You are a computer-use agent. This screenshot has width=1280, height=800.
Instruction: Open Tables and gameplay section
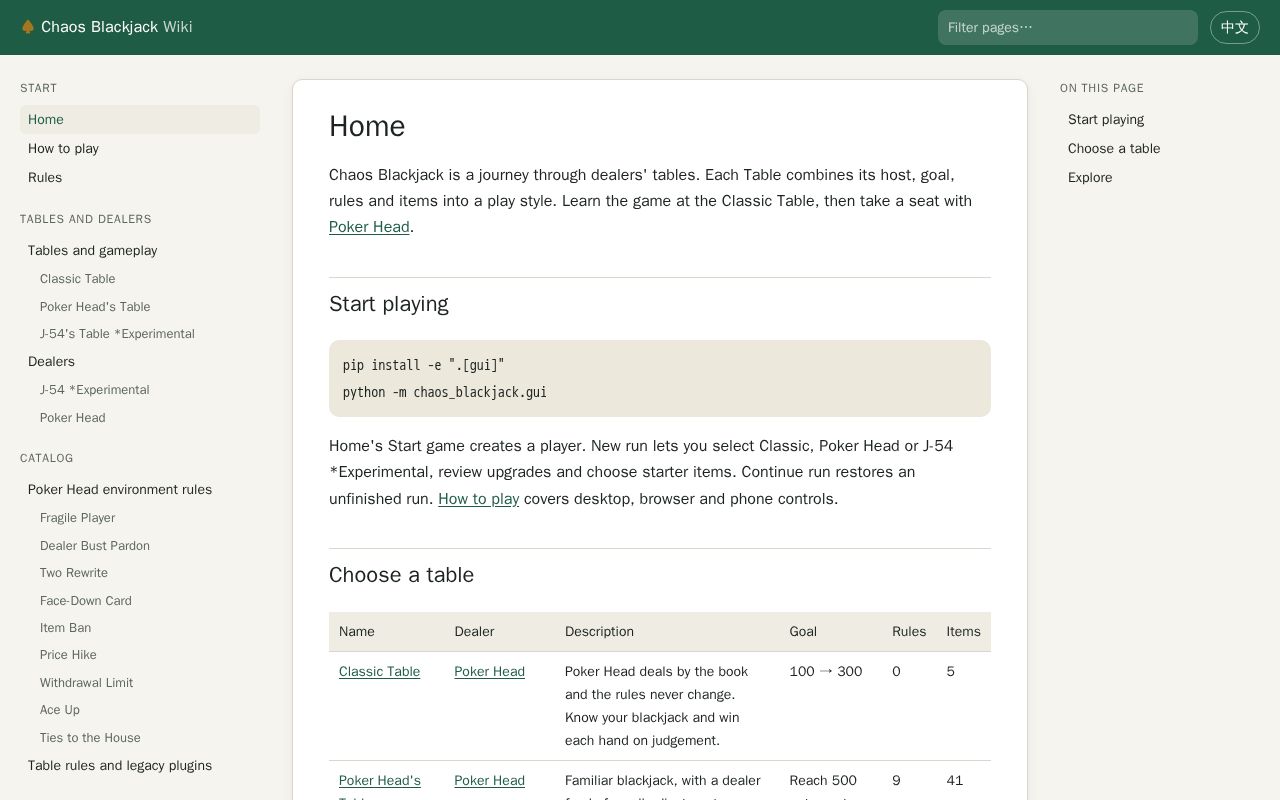[x=140, y=251]
